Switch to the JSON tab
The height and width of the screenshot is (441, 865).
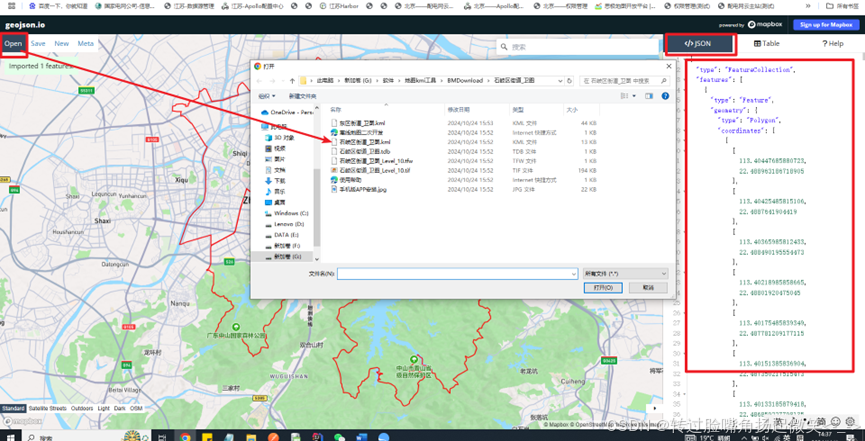point(701,44)
